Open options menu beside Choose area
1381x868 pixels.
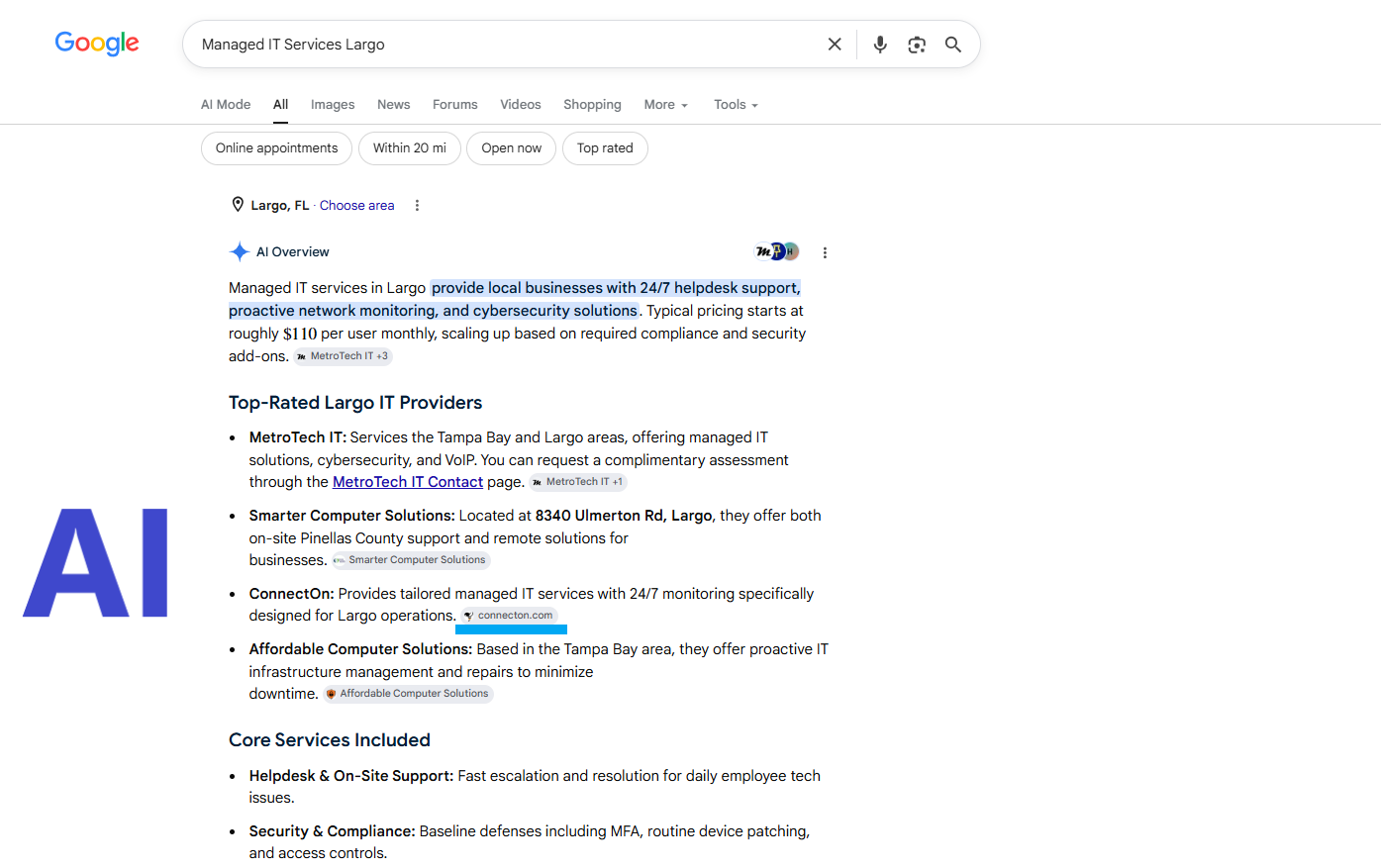(417, 206)
